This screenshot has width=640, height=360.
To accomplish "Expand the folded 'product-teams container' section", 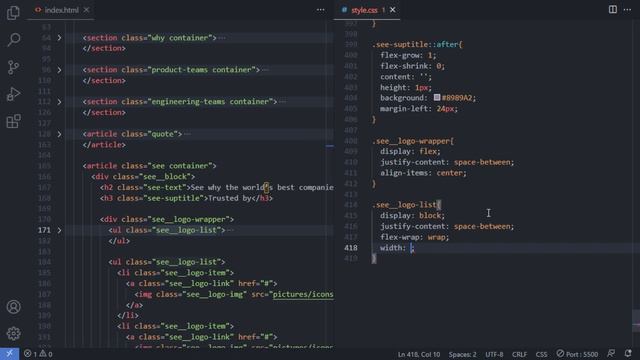I will coord(59,70).
